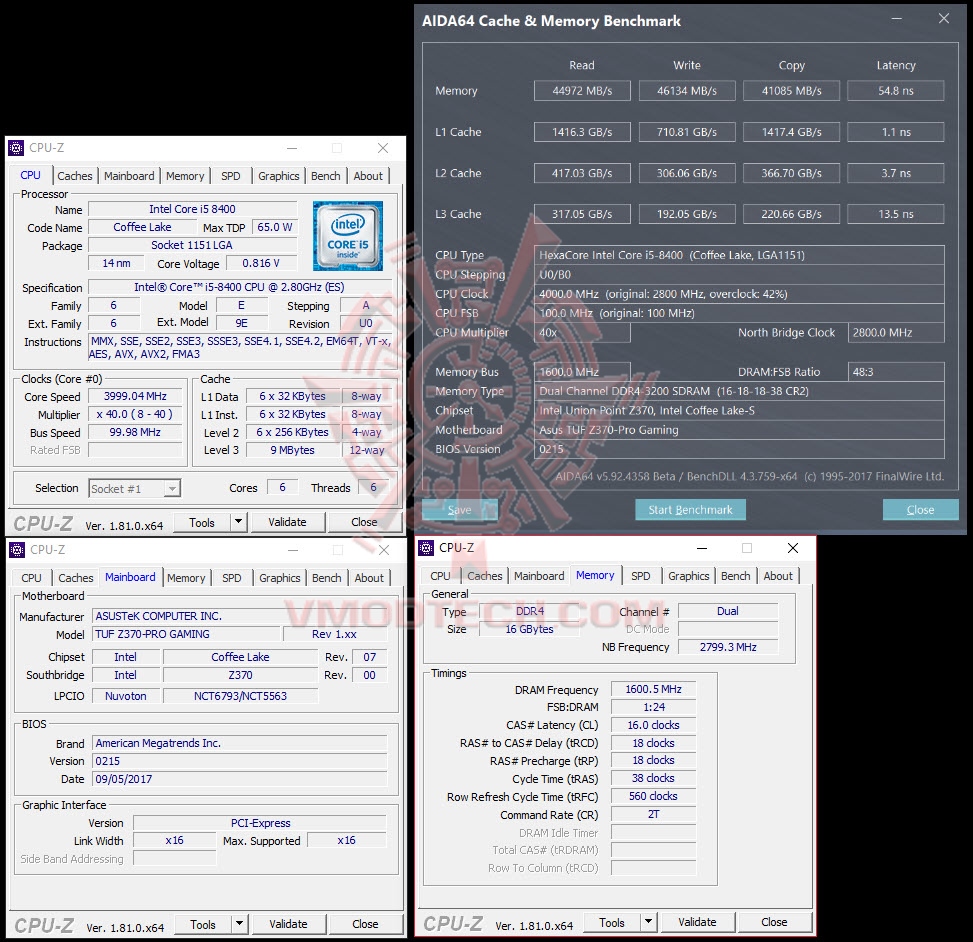973x942 pixels.
Task: Open Mainboard tab in the top-left CPU-Z window
Action: [129, 176]
